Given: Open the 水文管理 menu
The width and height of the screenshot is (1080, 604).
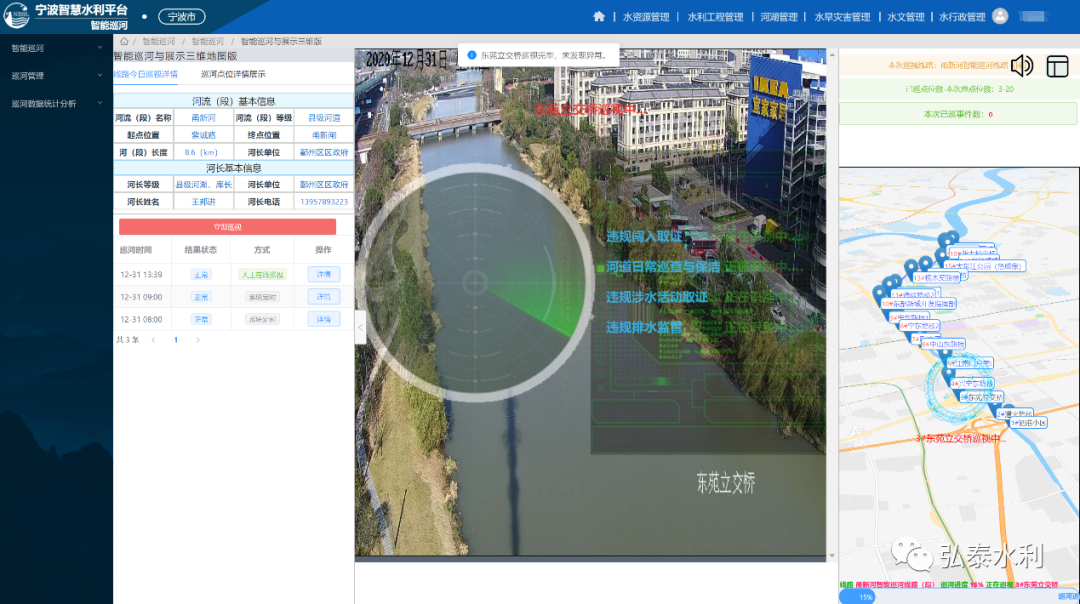Looking at the screenshot, I should pos(905,17).
